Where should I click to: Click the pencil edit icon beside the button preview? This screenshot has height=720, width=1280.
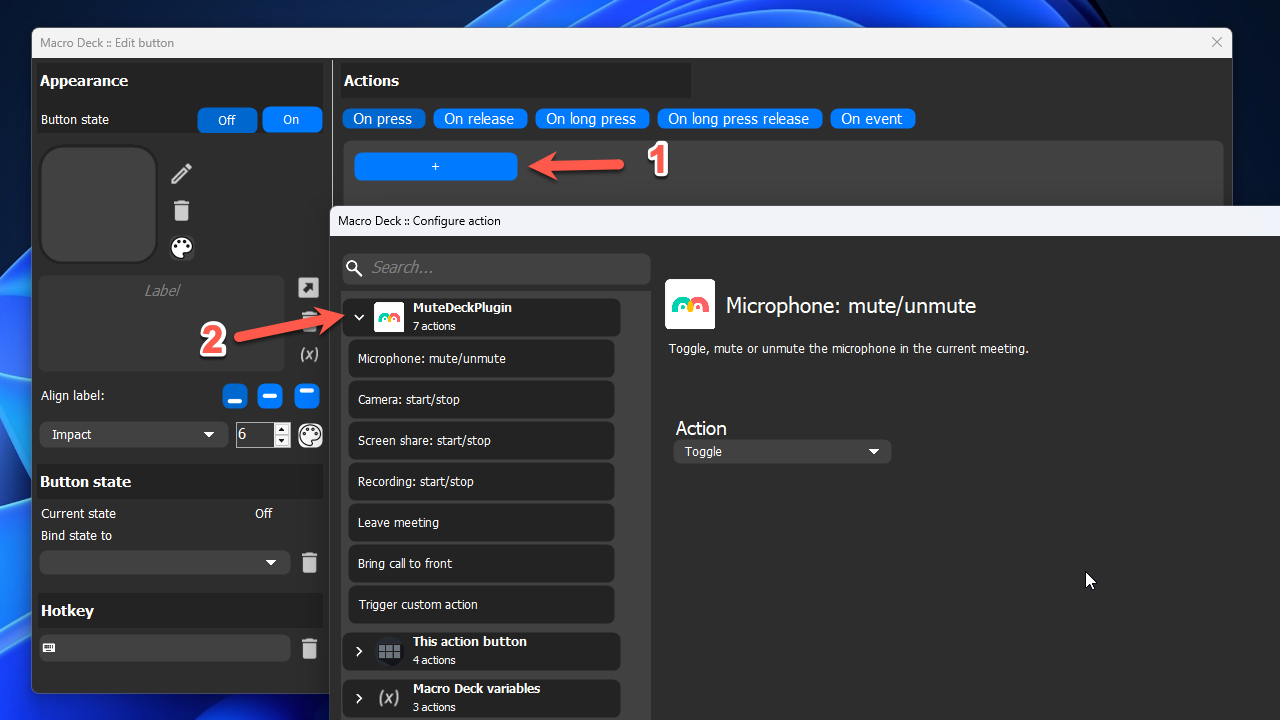click(181, 174)
